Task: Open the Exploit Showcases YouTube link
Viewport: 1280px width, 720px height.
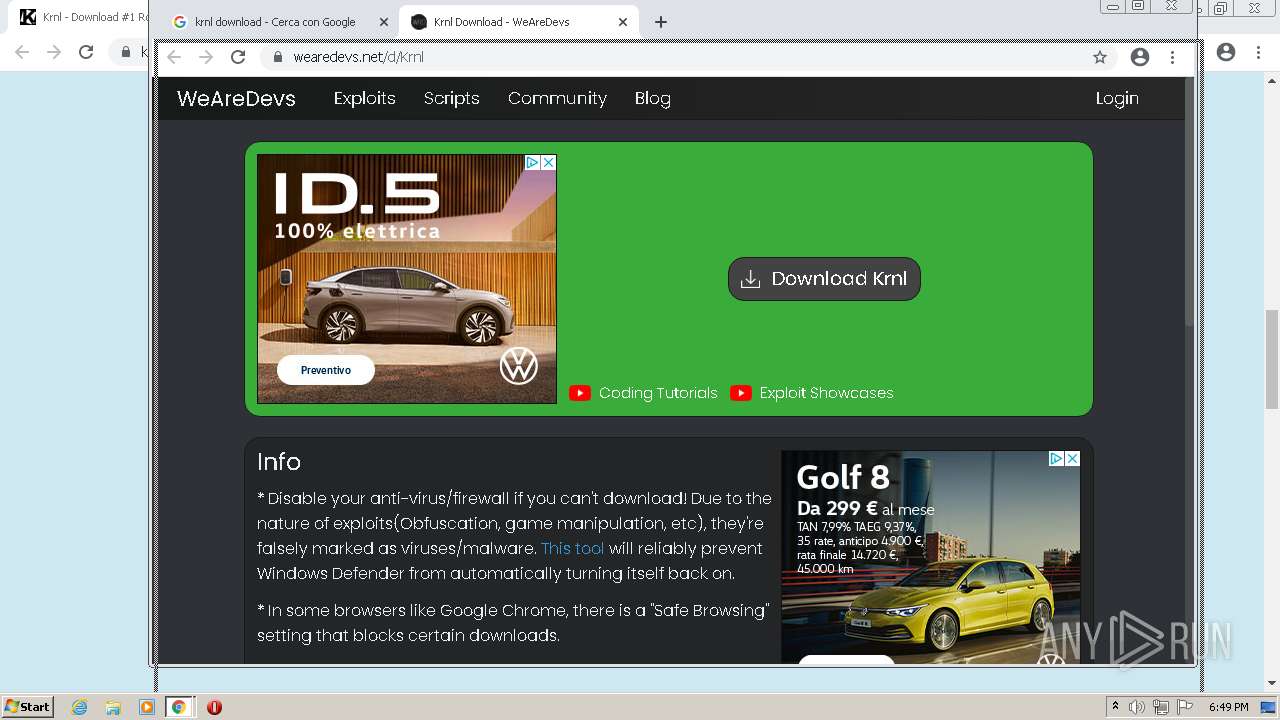Action: pyautogui.click(x=826, y=393)
